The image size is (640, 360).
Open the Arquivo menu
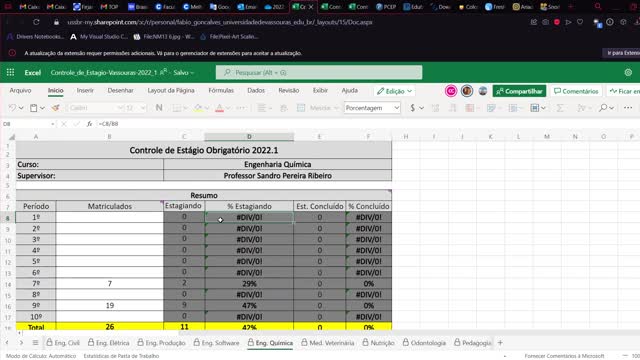click(x=20, y=90)
